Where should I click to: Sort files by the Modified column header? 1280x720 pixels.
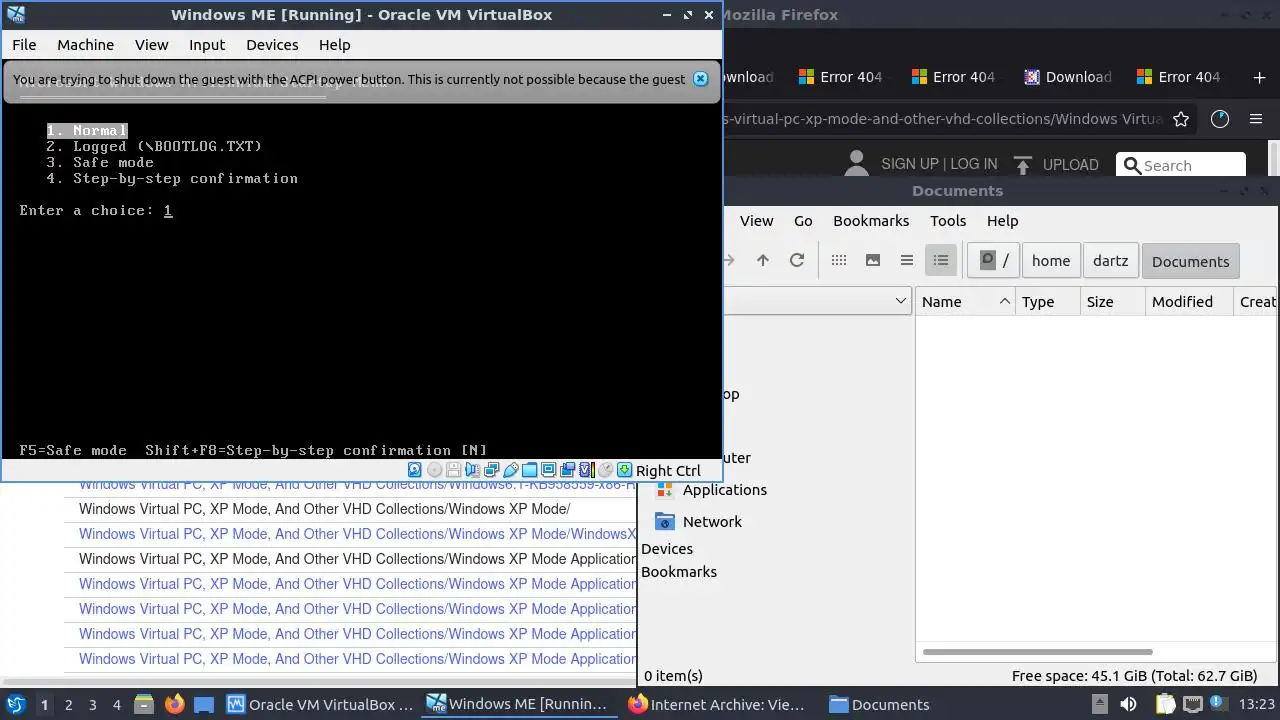click(x=1188, y=301)
